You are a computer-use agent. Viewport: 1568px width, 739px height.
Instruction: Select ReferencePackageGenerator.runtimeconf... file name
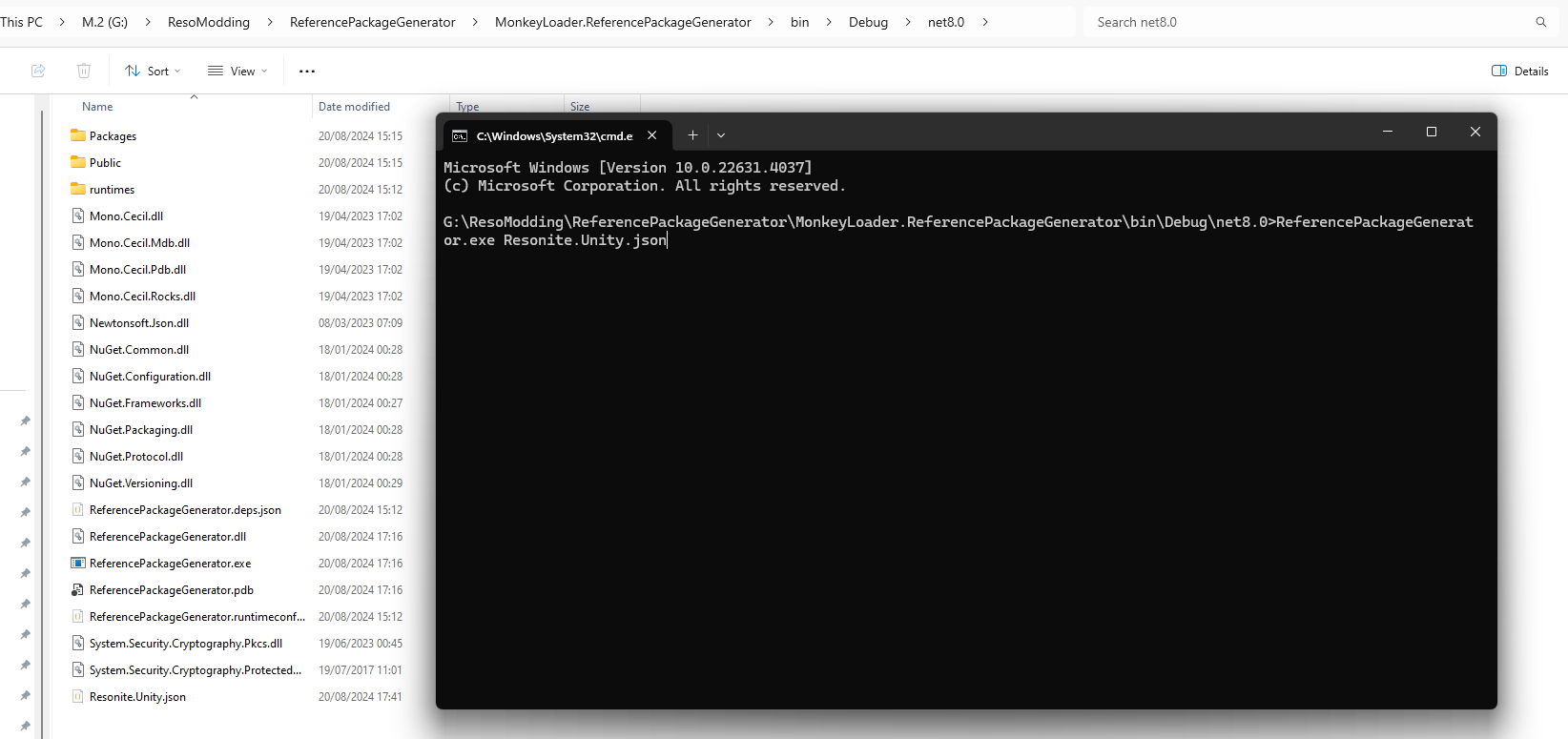click(x=197, y=617)
